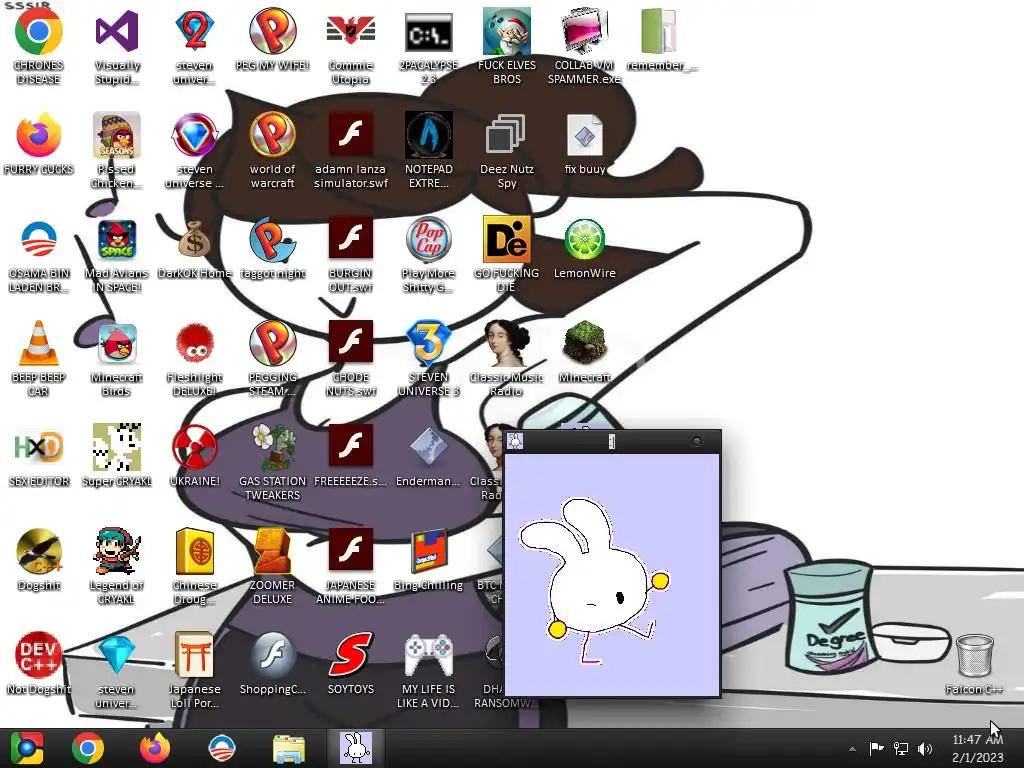Image resolution: width=1024 pixels, height=768 pixels.
Task: Open the CHODE NUTS.swf flash file
Action: [351, 344]
